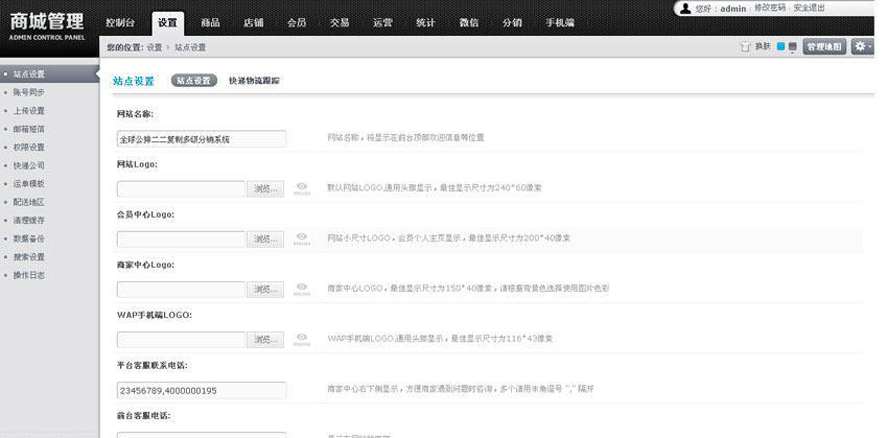888x438 pixels.
Task: Click the 商家中心Logo file path field
Action: 181,289
